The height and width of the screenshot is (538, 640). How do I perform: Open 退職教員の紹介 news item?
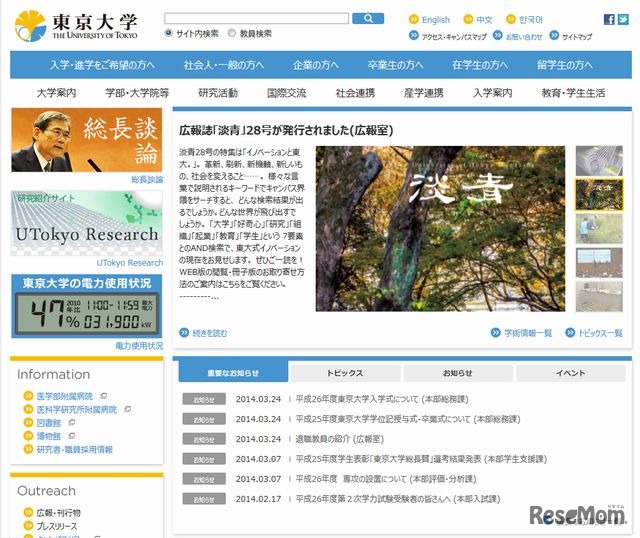click(x=340, y=439)
